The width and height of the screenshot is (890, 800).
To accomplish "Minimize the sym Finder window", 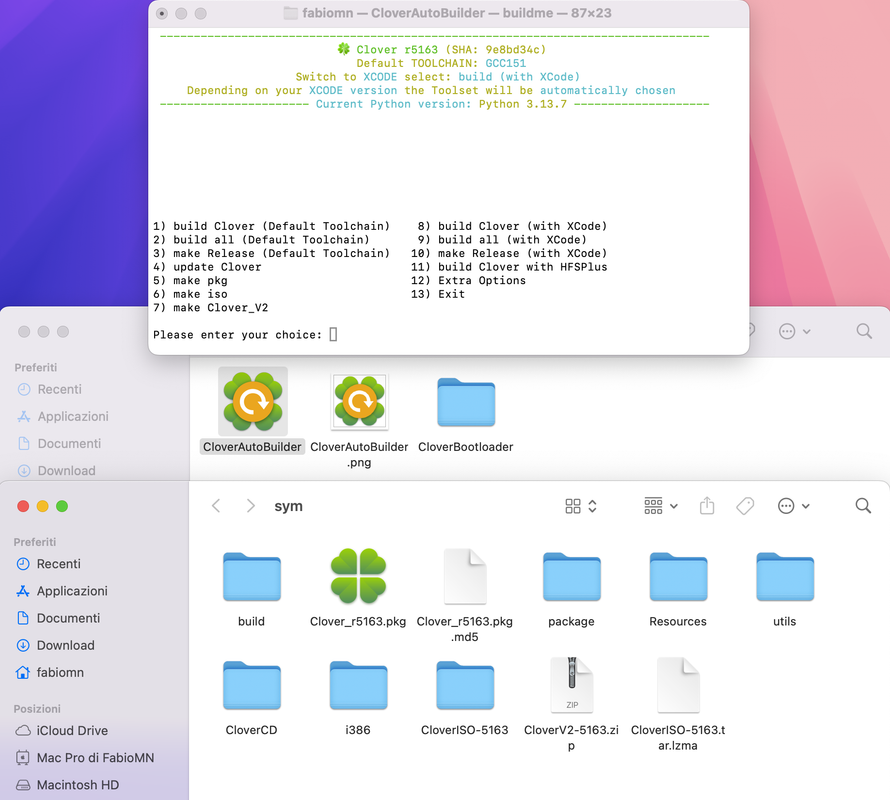I will (x=43, y=506).
